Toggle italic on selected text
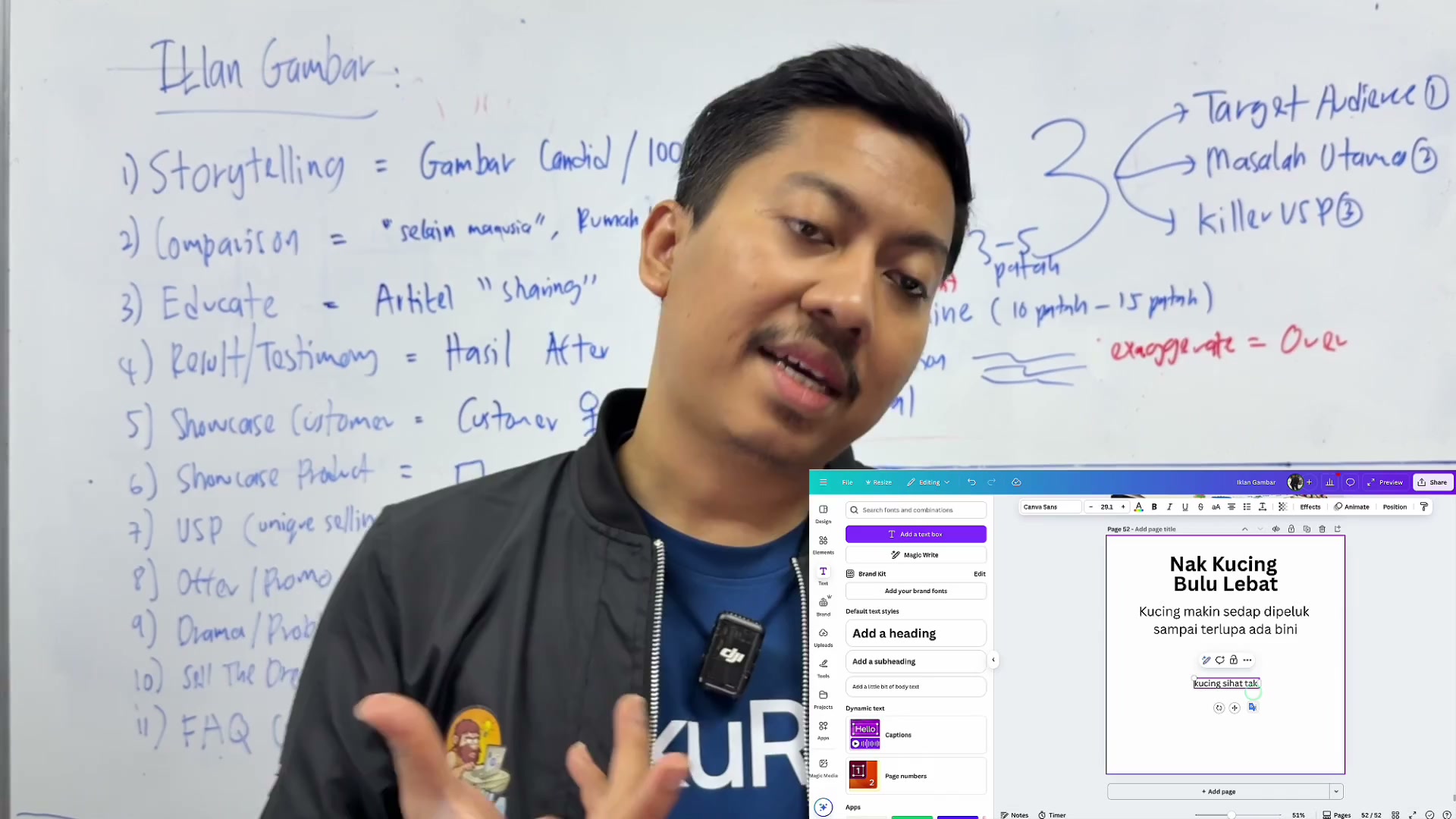The width and height of the screenshot is (1456, 819). 1169,507
